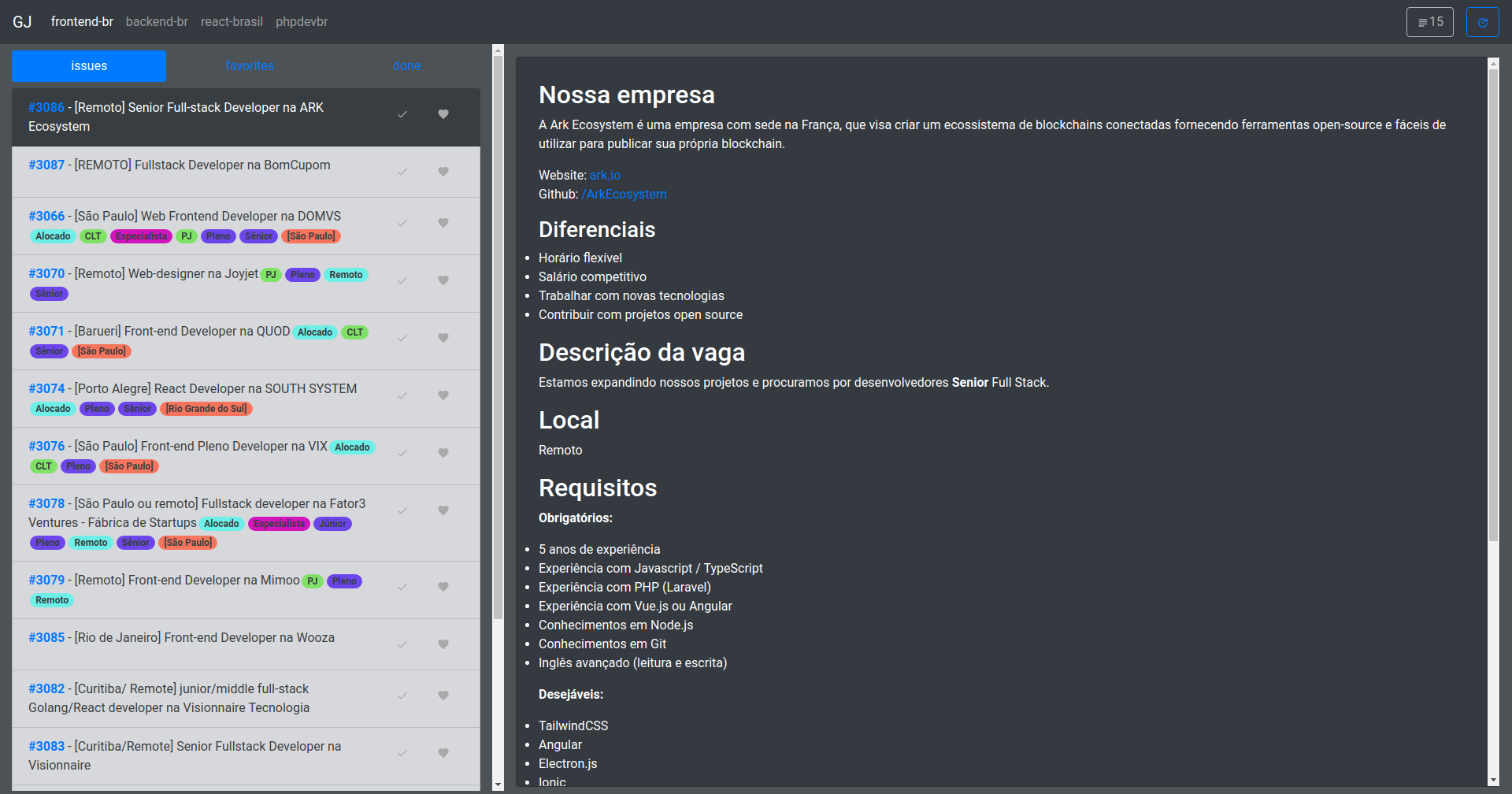Switch to frontend-br repository

click(x=82, y=22)
